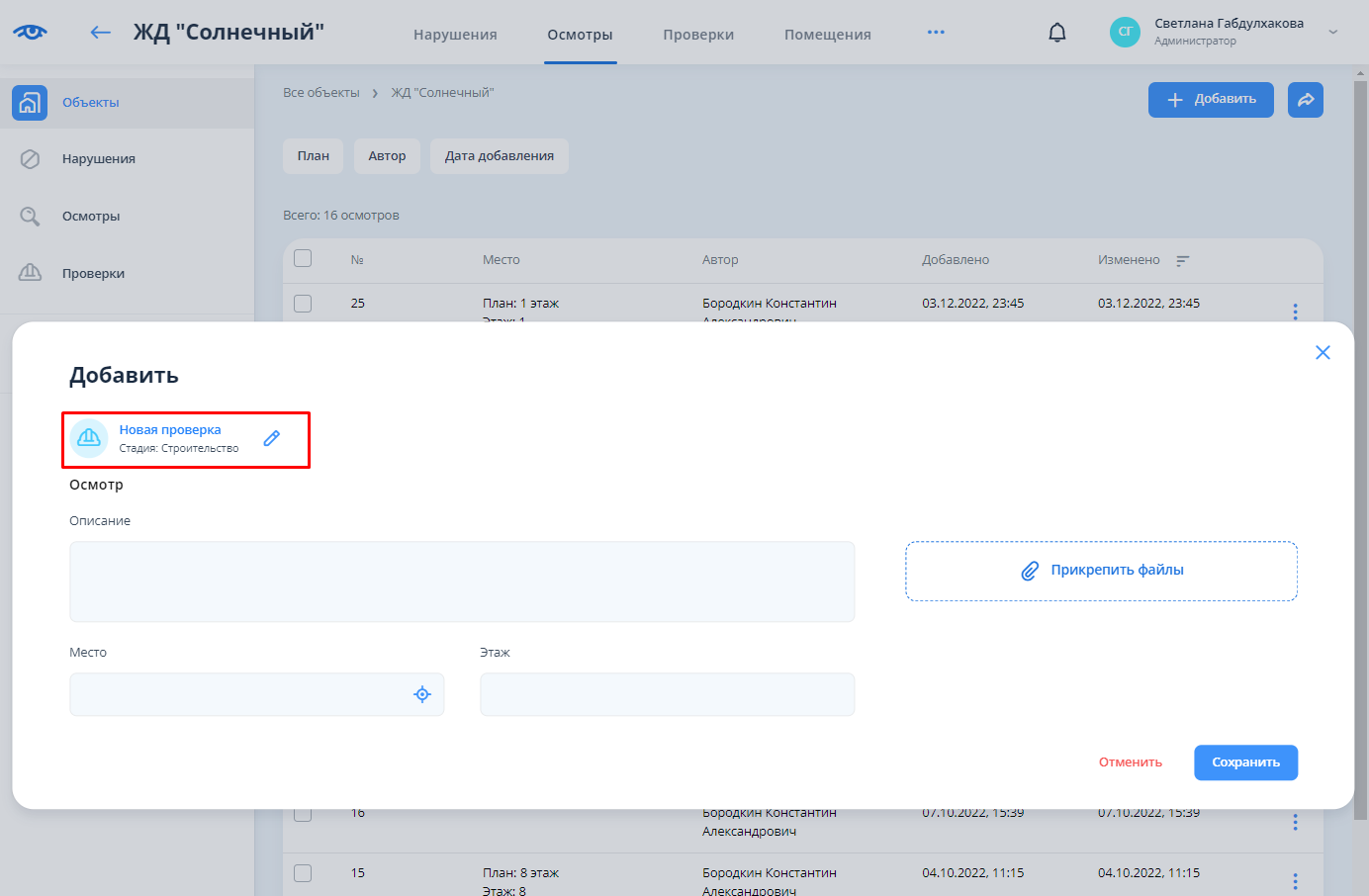Click the Отменить link

(x=1130, y=762)
